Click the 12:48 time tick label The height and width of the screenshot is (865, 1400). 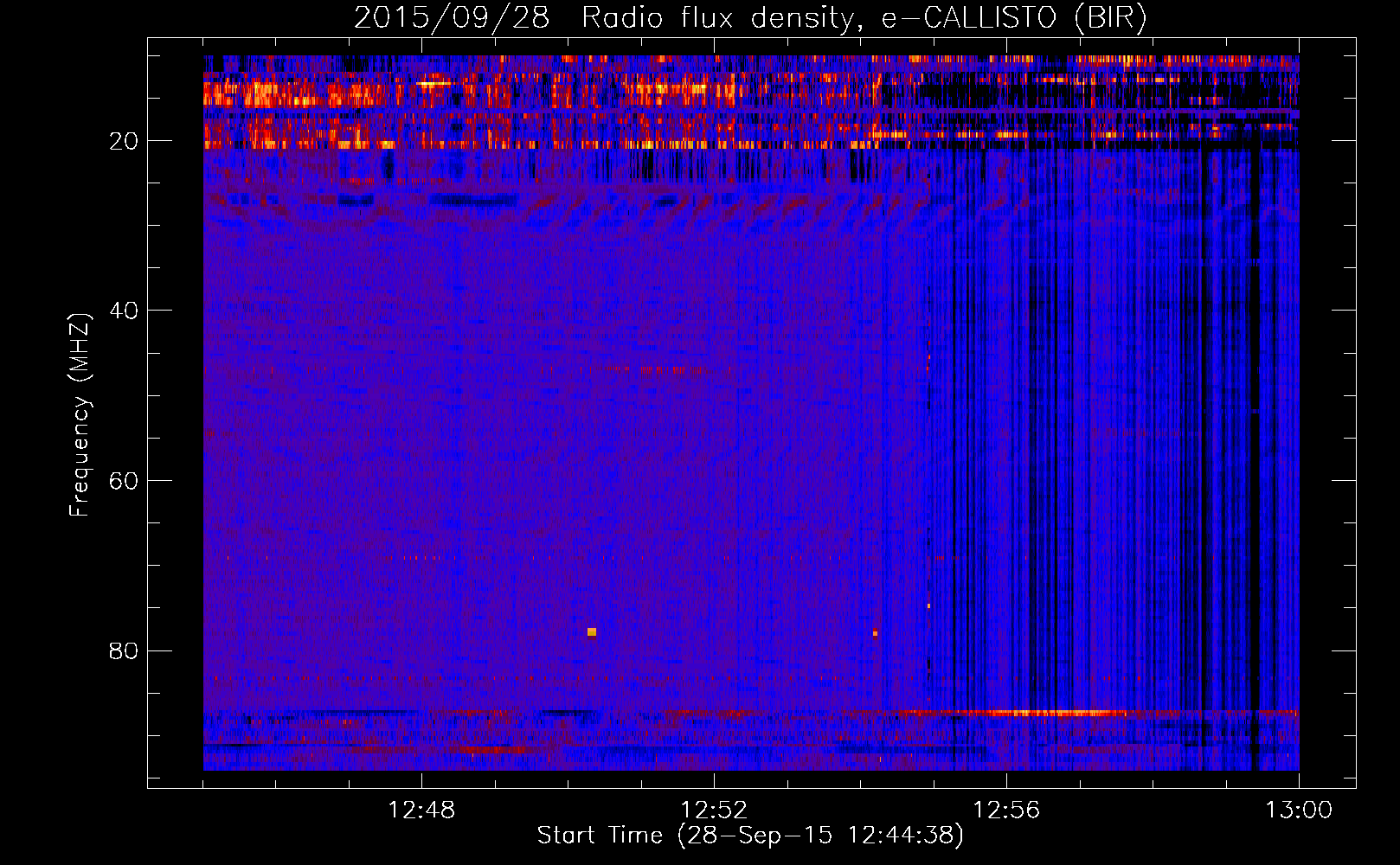pos(421,811)
